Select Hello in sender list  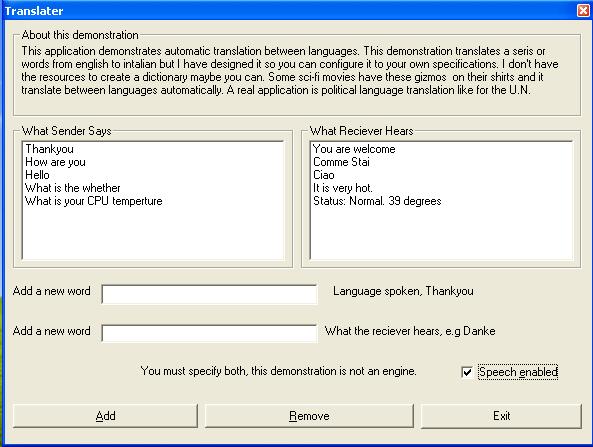point(37,175)
